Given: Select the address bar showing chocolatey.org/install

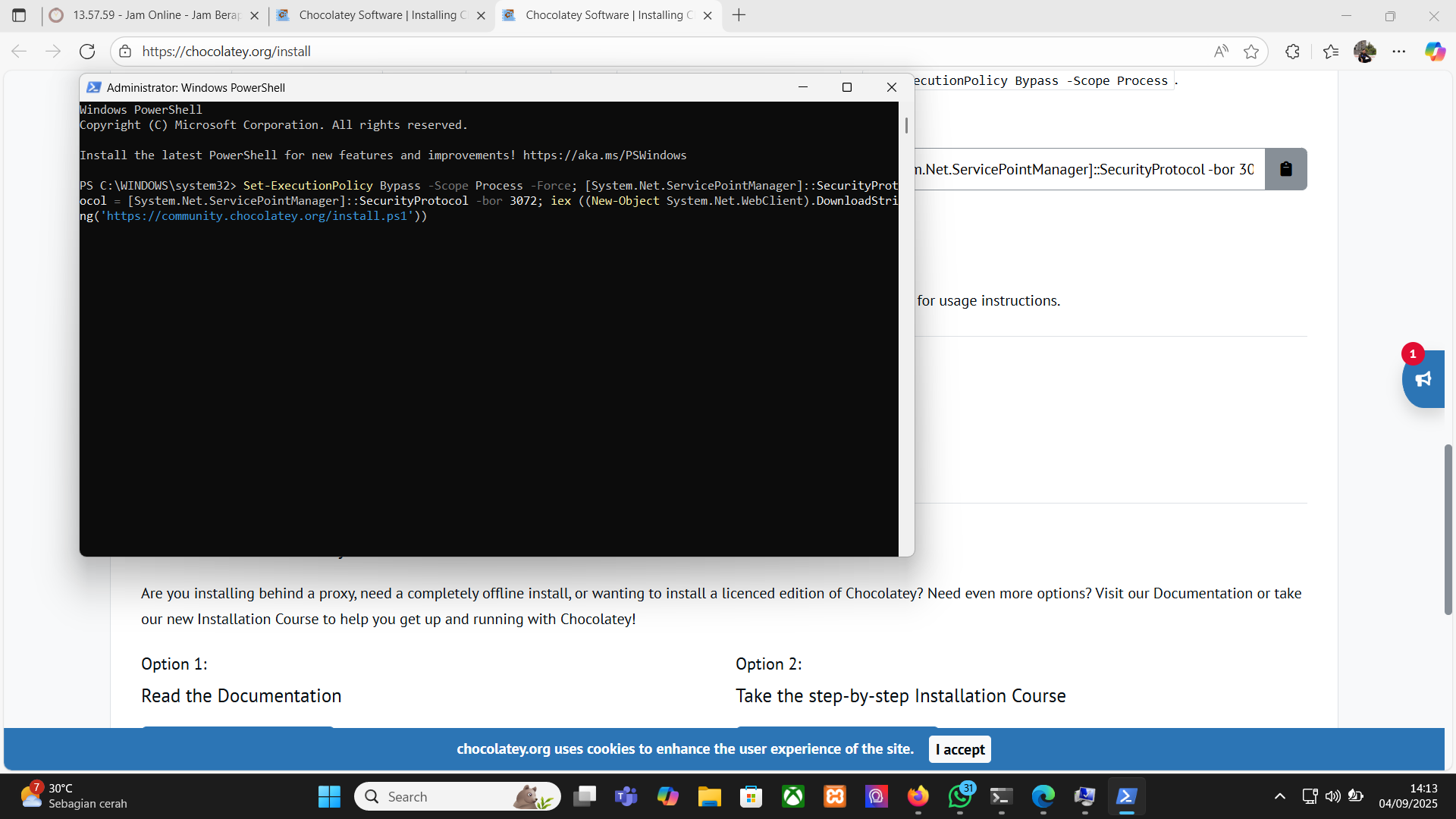Looking at the screenshot, I should point(227,51).
